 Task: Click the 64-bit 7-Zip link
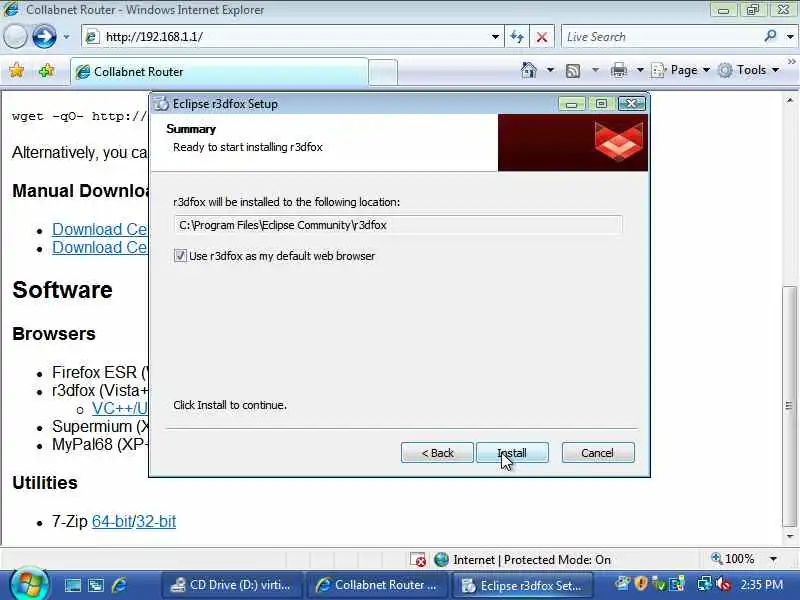click(112, 521)
